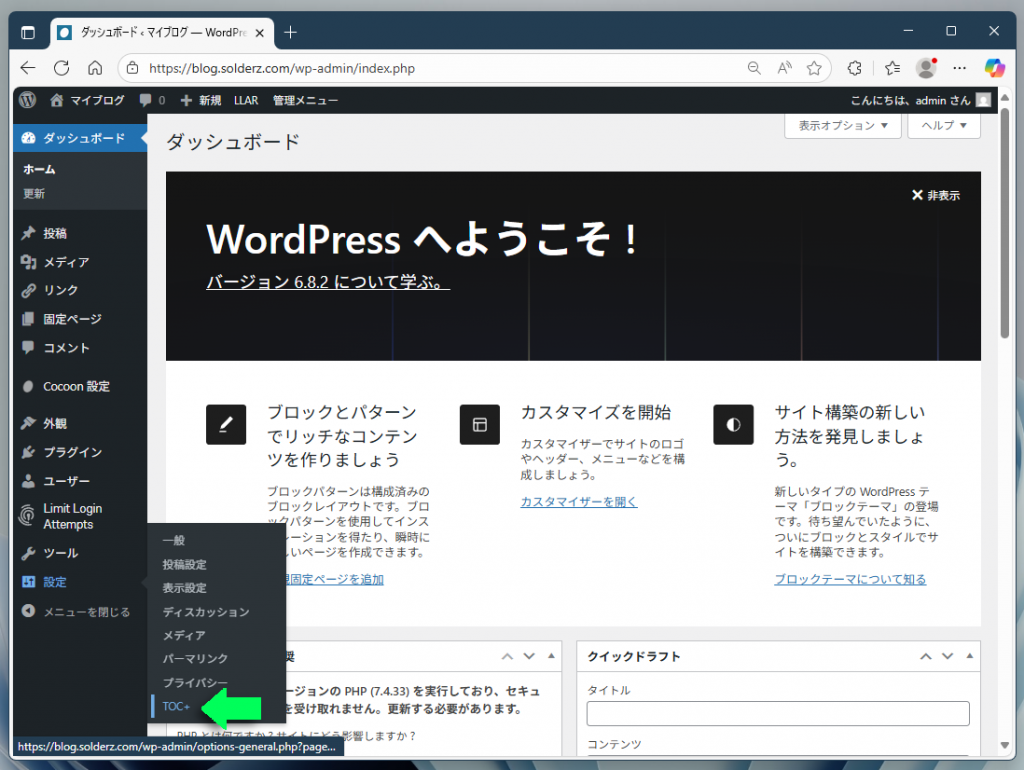Viewport: 1024px width, 770px height.
Task: Click the タイトル input in クイックドラフト
Action: (780, 713)
